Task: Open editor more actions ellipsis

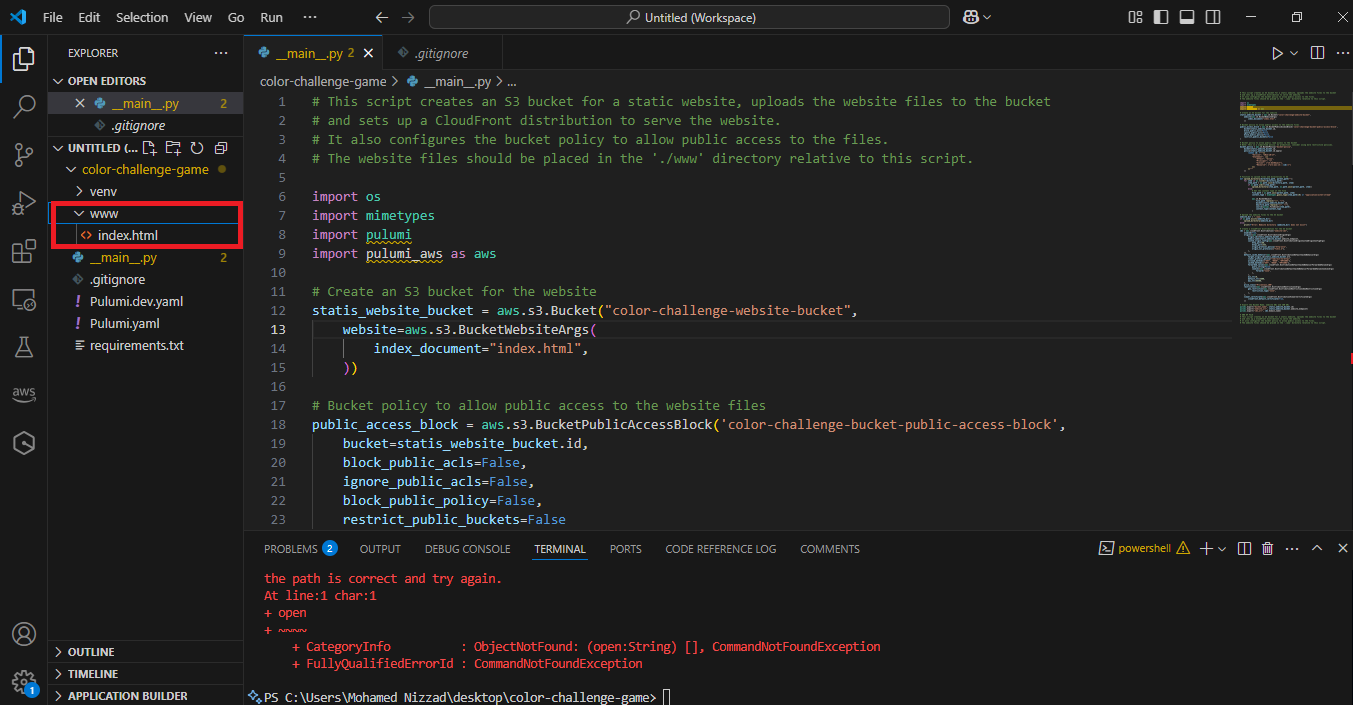Action: pyautogui.click(x=1341, y=53)
